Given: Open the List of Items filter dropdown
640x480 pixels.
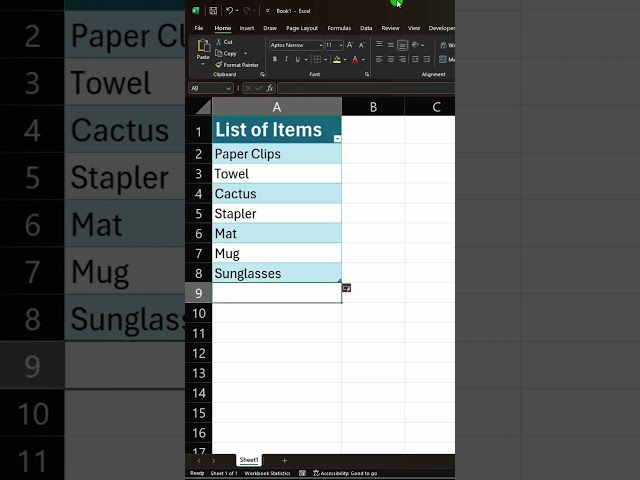Looking at the screenshot, I should [337, 139].
